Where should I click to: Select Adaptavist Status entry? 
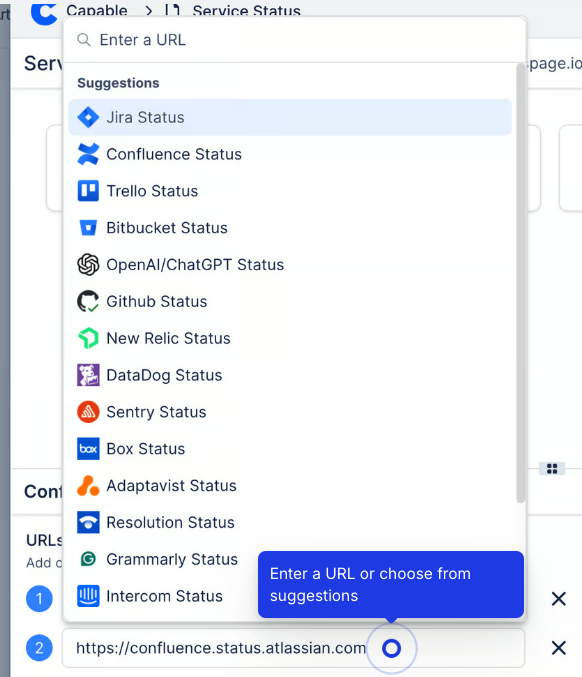(x=290, y=486)
